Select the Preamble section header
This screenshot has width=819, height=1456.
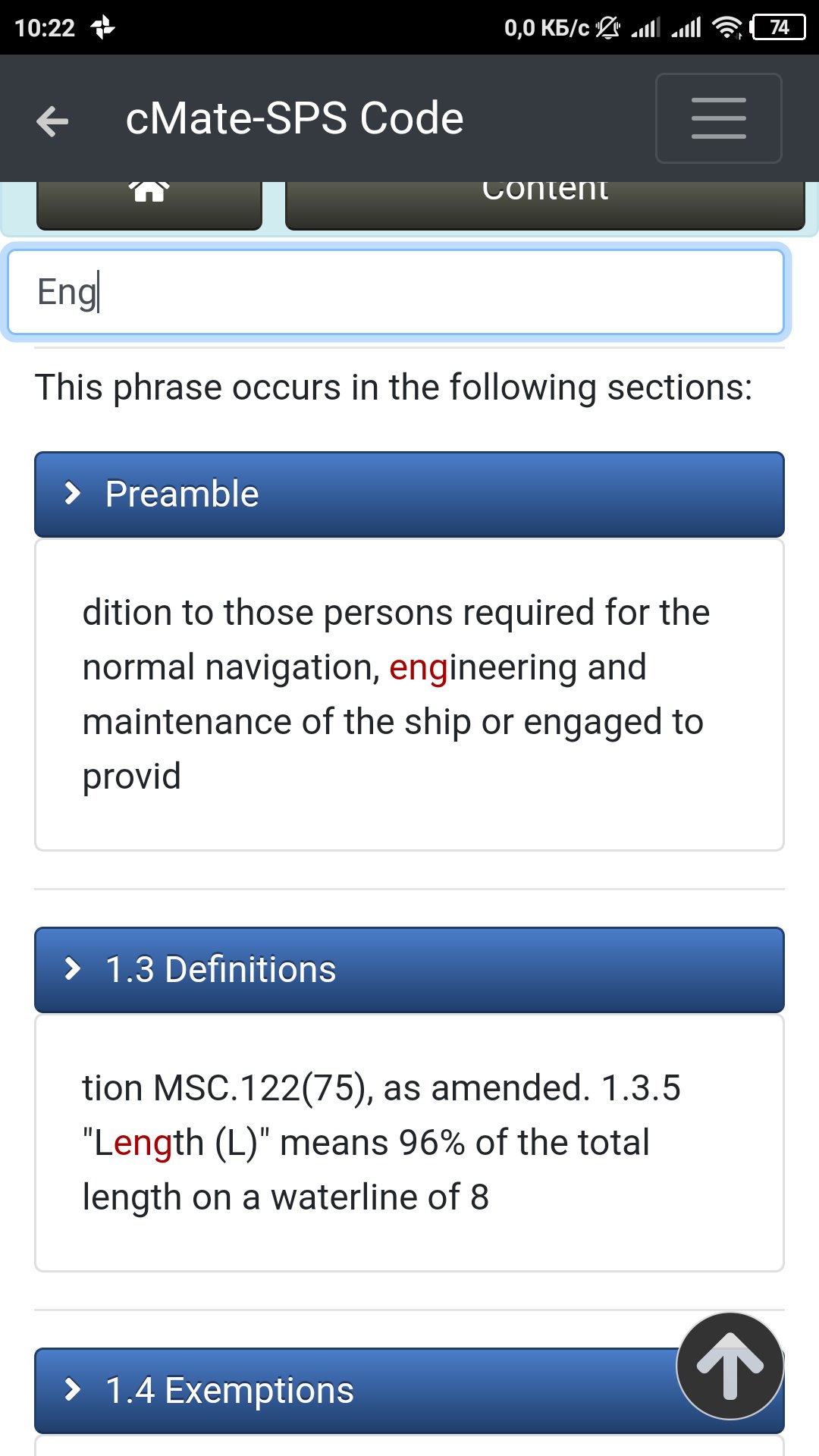pyautogui.click(x=409, y=494)
